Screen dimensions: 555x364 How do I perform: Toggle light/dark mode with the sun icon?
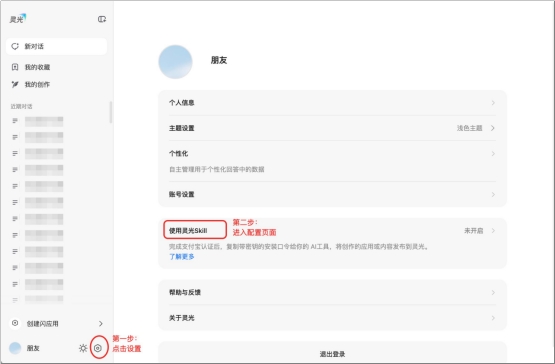83,348
